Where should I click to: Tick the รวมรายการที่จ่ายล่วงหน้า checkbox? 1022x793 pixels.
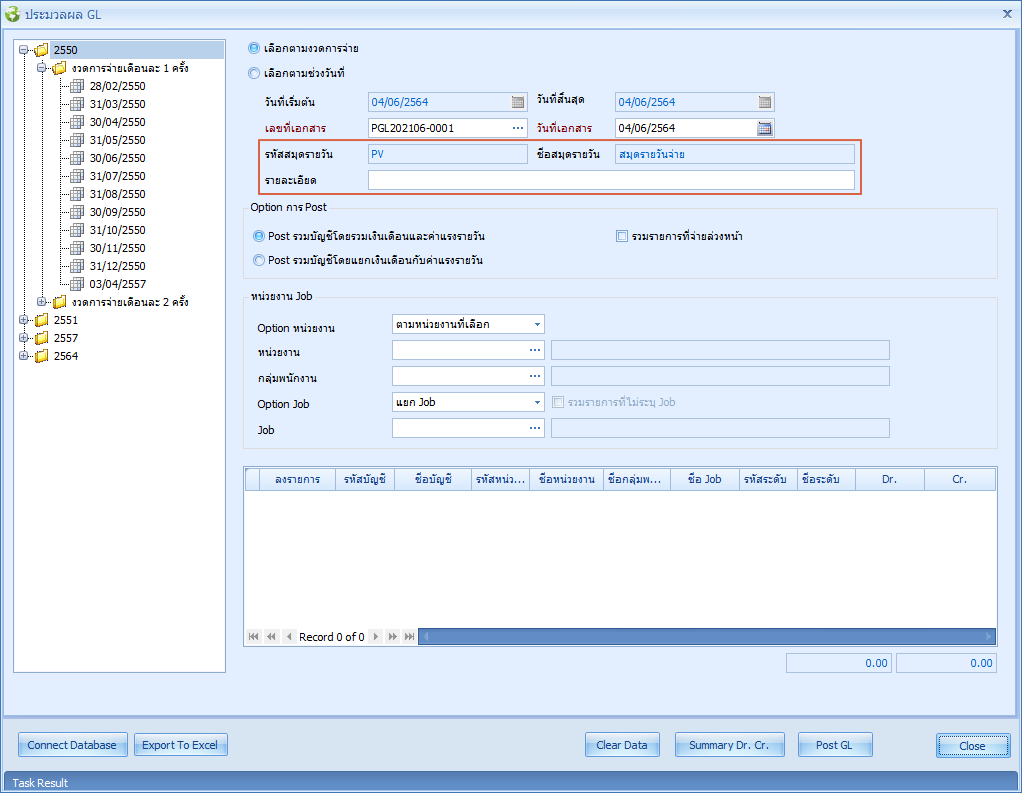622,236
